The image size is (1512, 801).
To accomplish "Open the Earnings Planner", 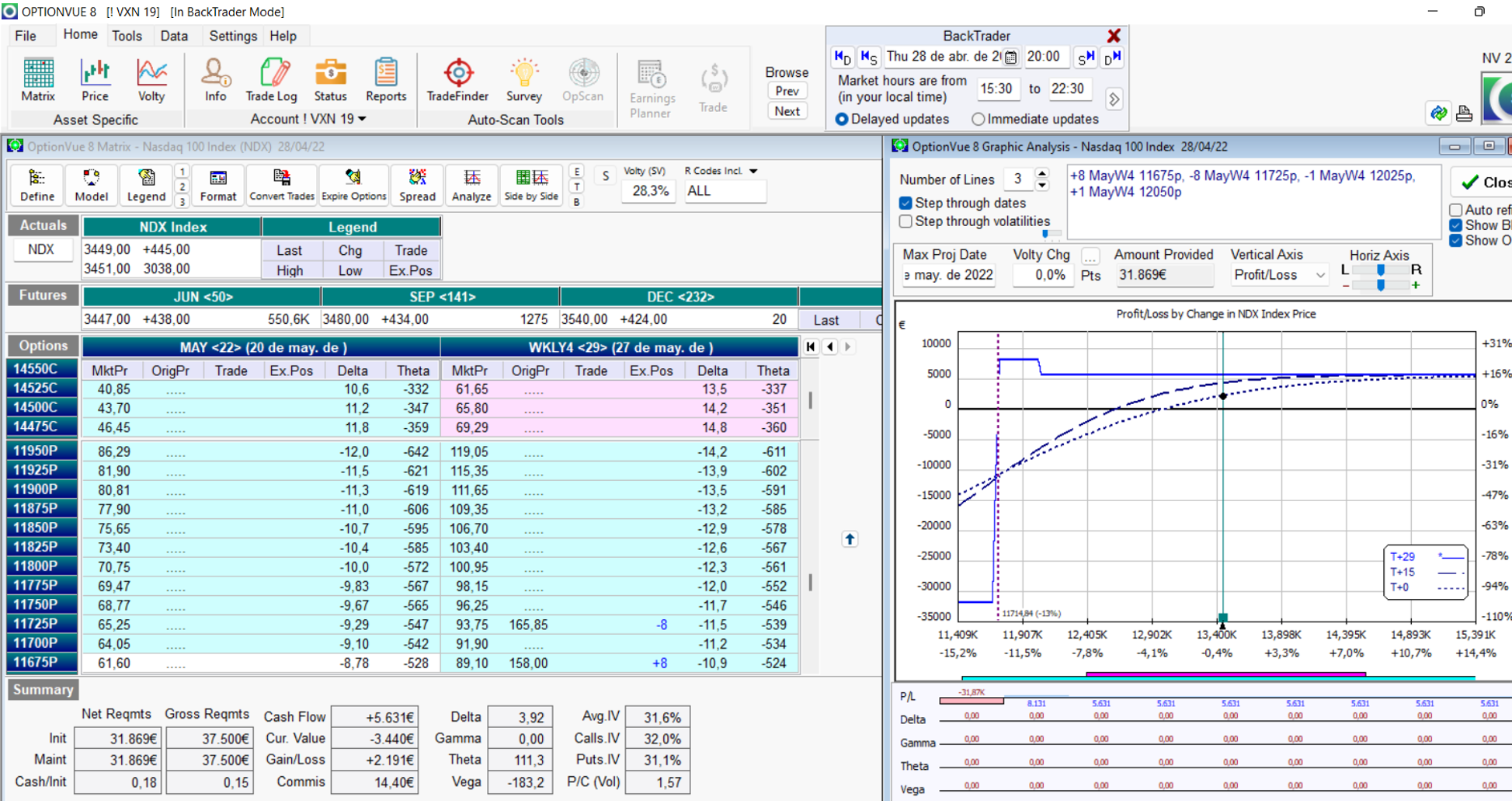I will click(652, 89).
